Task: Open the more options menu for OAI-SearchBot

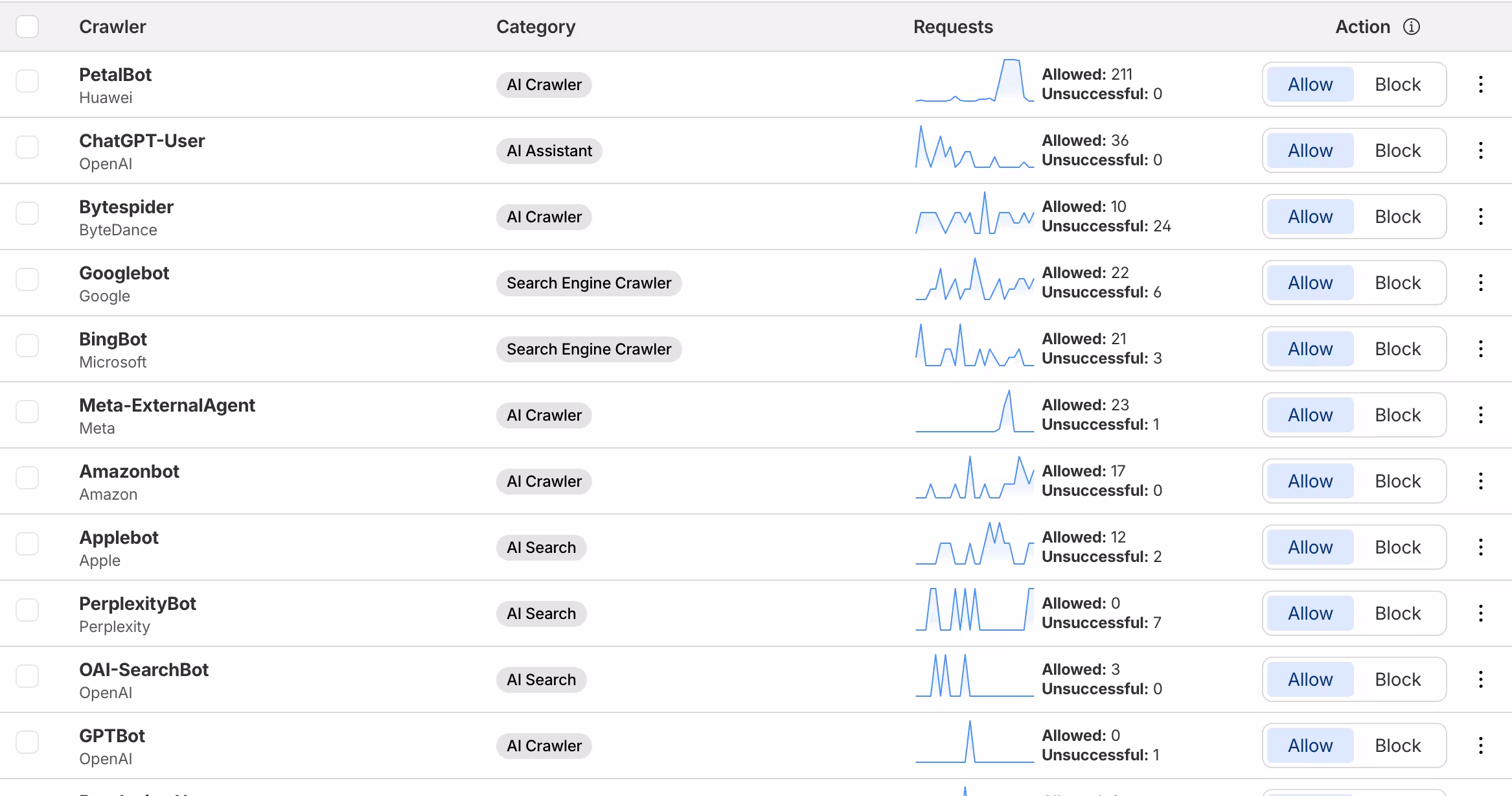Action: coord(1481,679)
